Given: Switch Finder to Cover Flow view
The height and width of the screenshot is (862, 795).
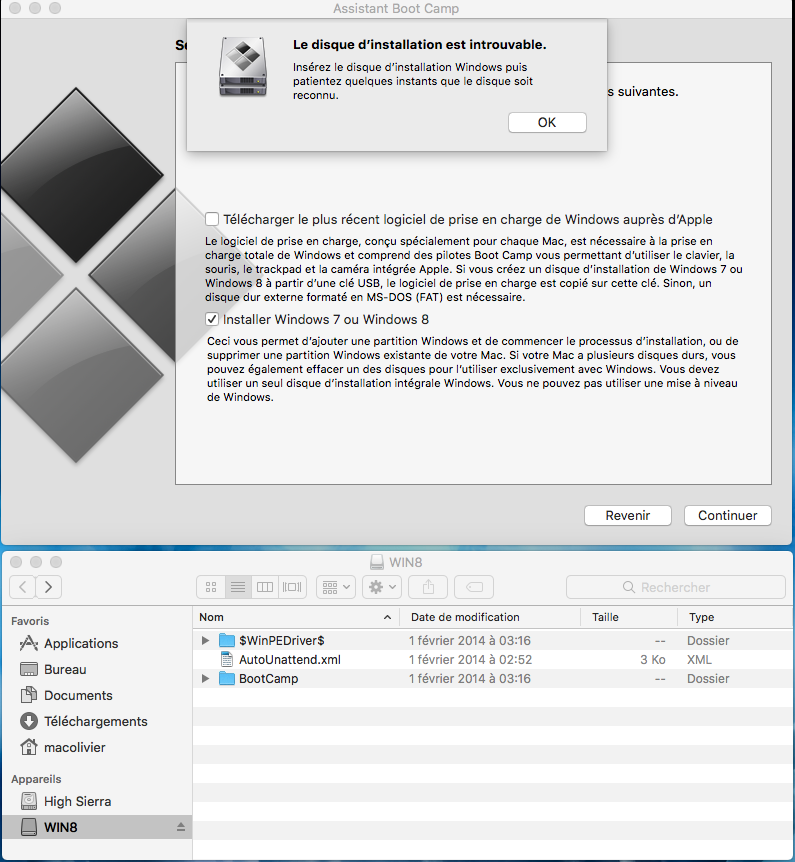Looking at the screenshot, I should (292, 587).
